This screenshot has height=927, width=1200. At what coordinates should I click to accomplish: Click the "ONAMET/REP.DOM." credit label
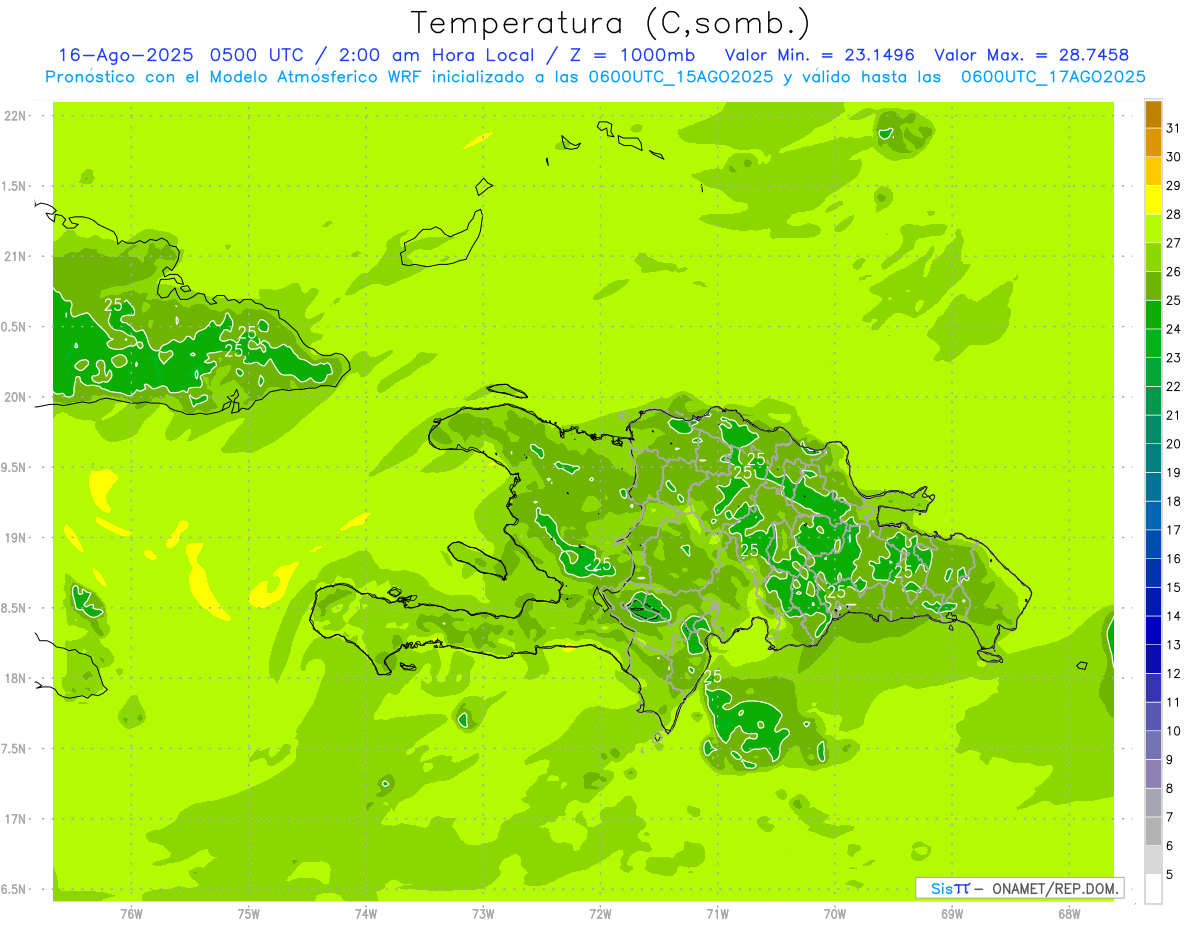[x=1053, y=888]
